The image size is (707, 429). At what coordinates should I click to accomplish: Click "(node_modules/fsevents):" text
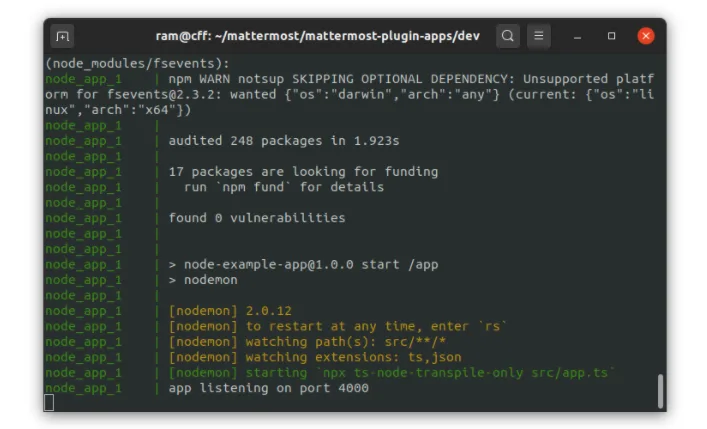(x=137, y=64)
